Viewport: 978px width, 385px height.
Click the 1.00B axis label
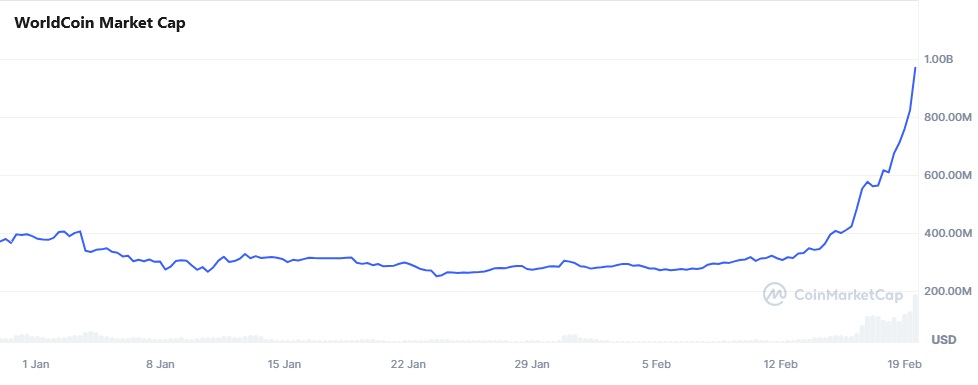[939, 59]
